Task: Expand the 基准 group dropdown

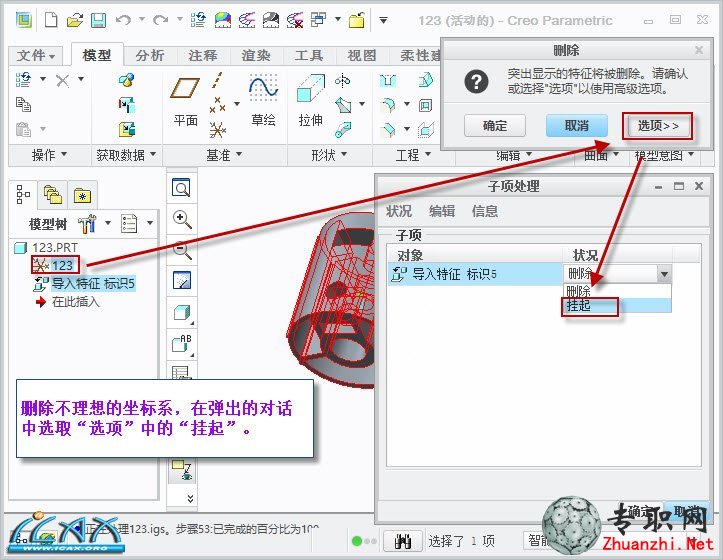Action: (224, 155)
